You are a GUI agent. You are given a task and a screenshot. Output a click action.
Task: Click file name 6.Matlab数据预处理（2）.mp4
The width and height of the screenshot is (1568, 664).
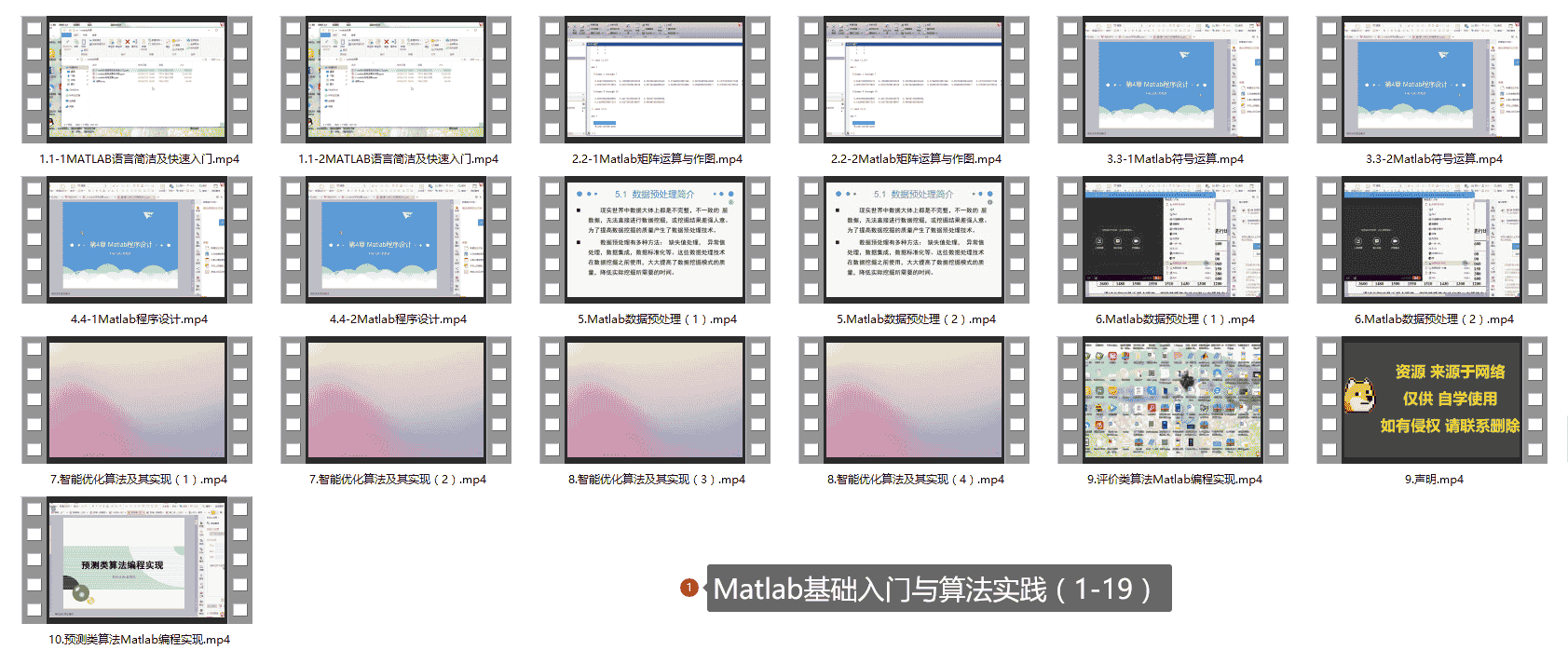[1434, 319]
